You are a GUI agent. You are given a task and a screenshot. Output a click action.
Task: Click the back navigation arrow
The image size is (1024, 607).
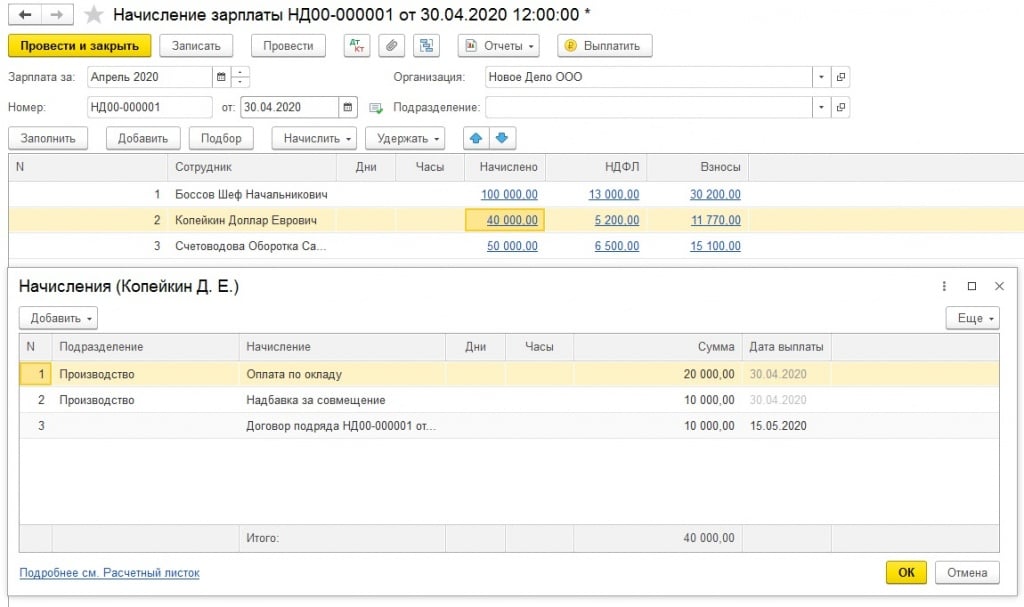pos(24,15)
